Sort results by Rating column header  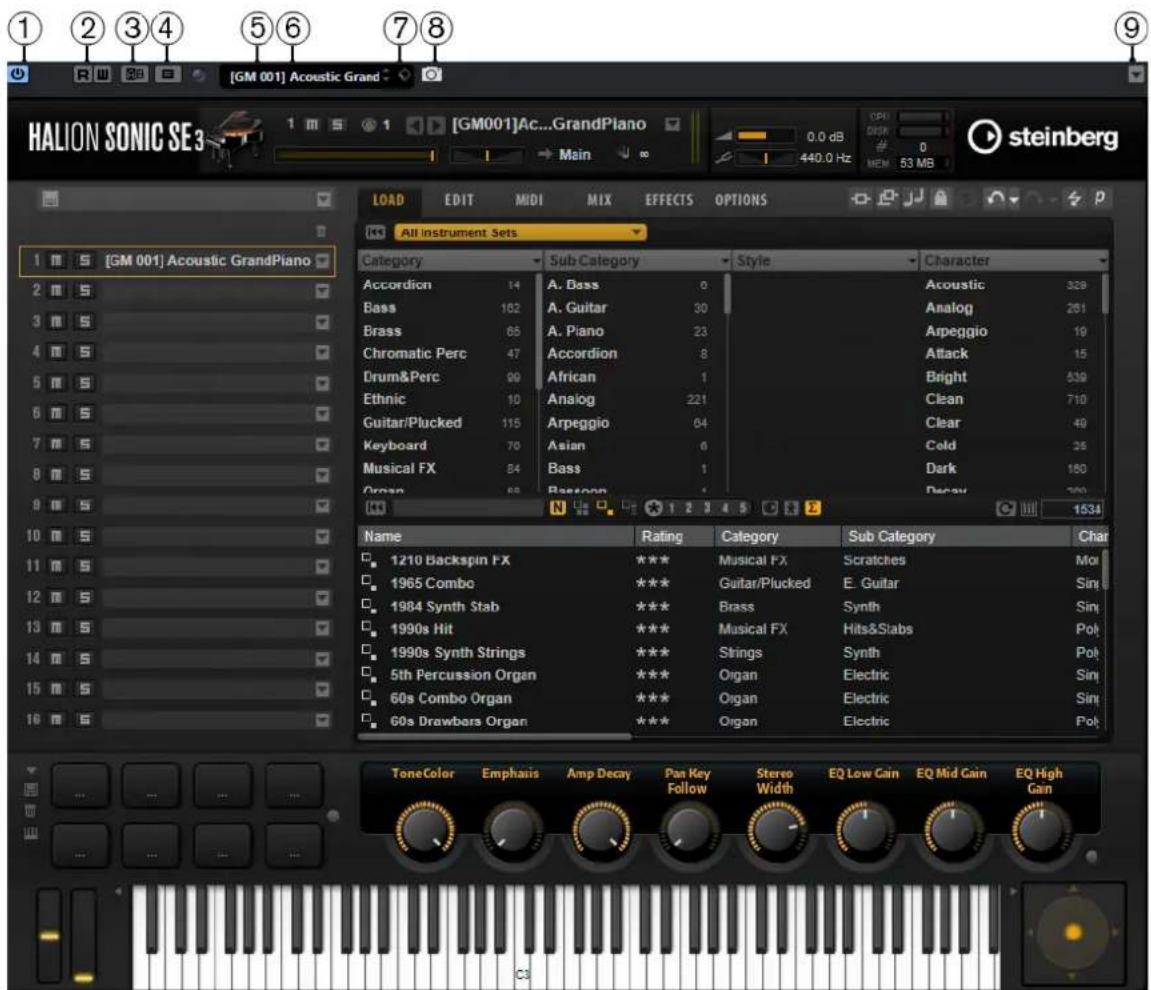tap(675, 536)
